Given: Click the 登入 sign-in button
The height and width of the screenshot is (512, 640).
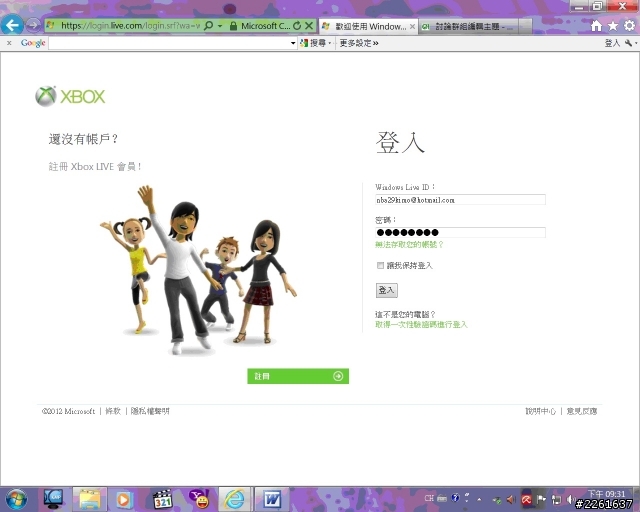Looking at the screenshot, I should [x=386, y=290].
